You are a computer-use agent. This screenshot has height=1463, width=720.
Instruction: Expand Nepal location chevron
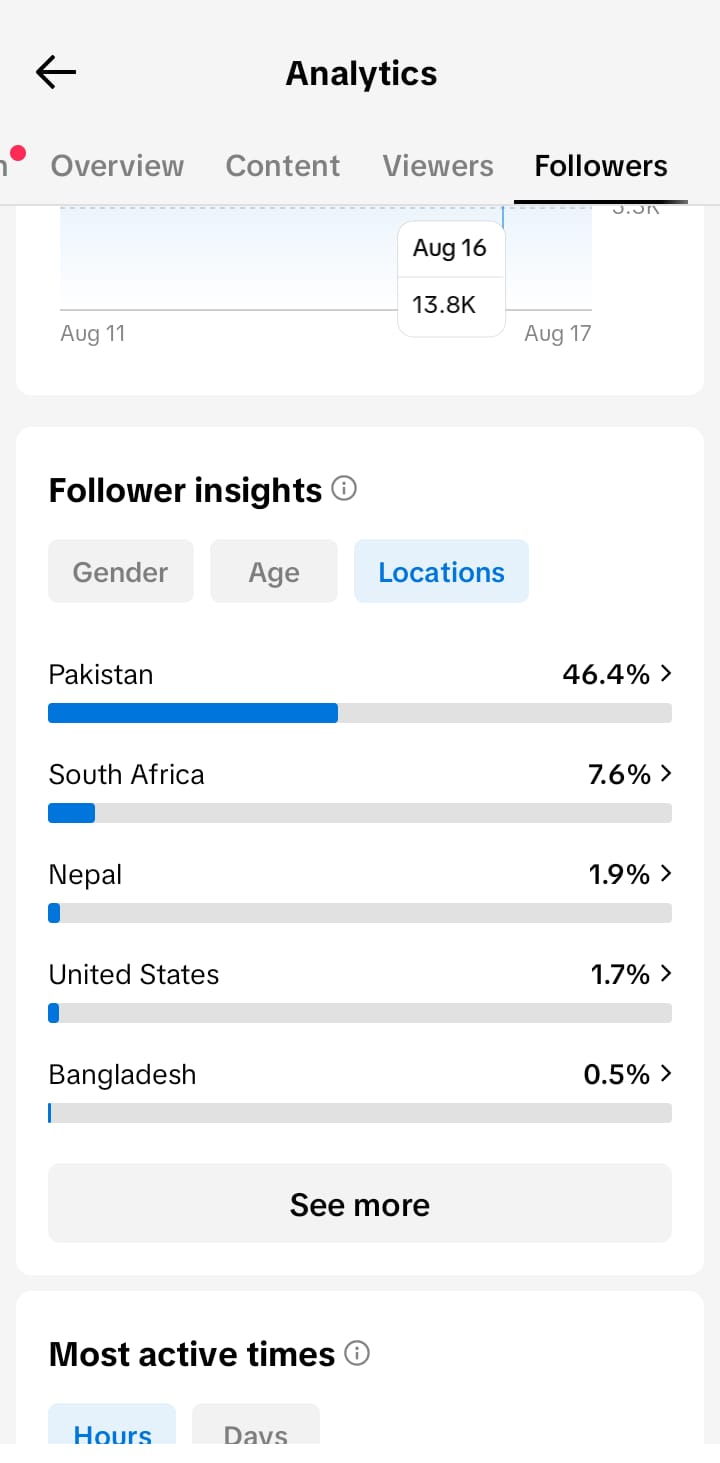(x=666, y=874)
